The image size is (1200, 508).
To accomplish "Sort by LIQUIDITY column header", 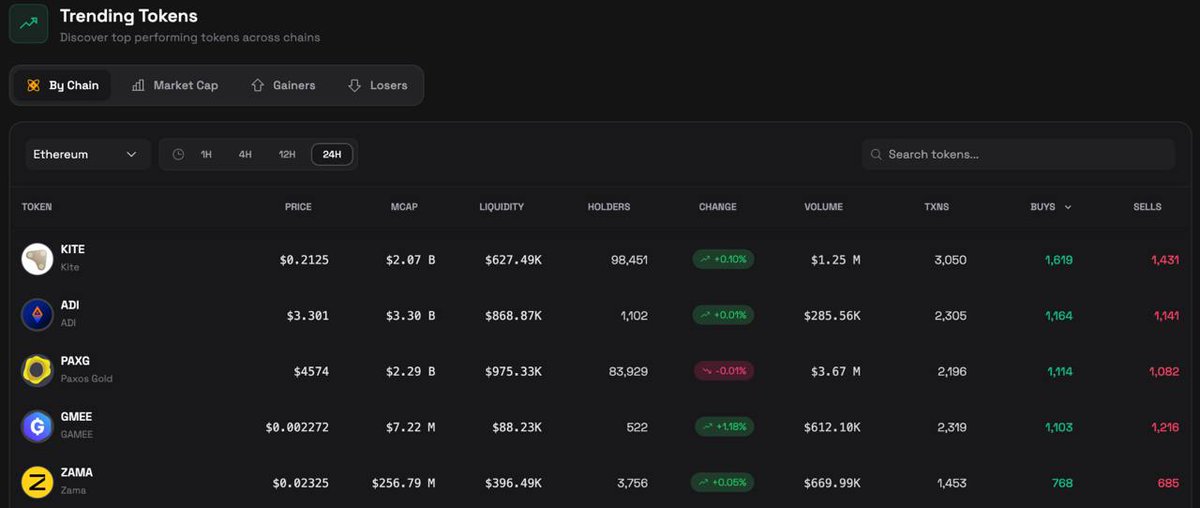I will (x=501, y=207).
